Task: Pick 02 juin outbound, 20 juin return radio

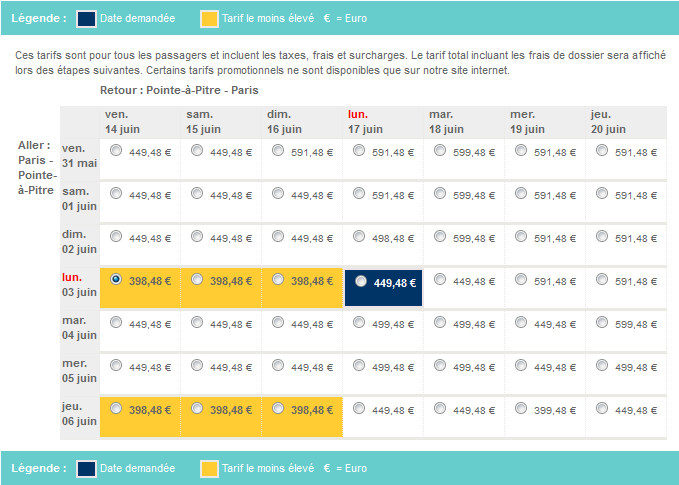Action: [x=601, y=236]
